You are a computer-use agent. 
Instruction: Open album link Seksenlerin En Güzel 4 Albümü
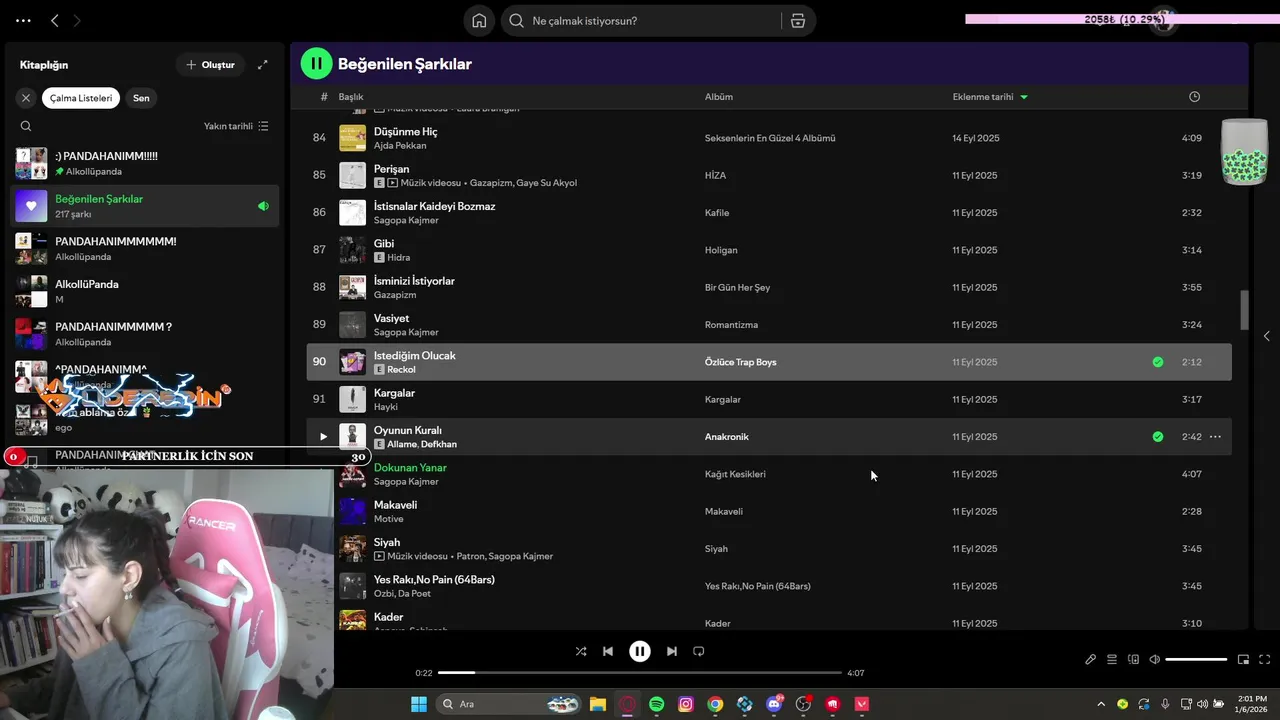tap(770, 139)
